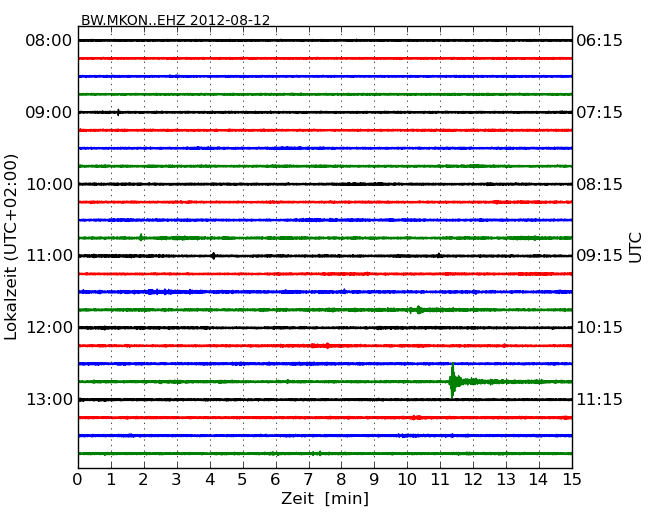Click the green spike near 2 min
This screenshot has height=520, width=650.
click(141, 237)
